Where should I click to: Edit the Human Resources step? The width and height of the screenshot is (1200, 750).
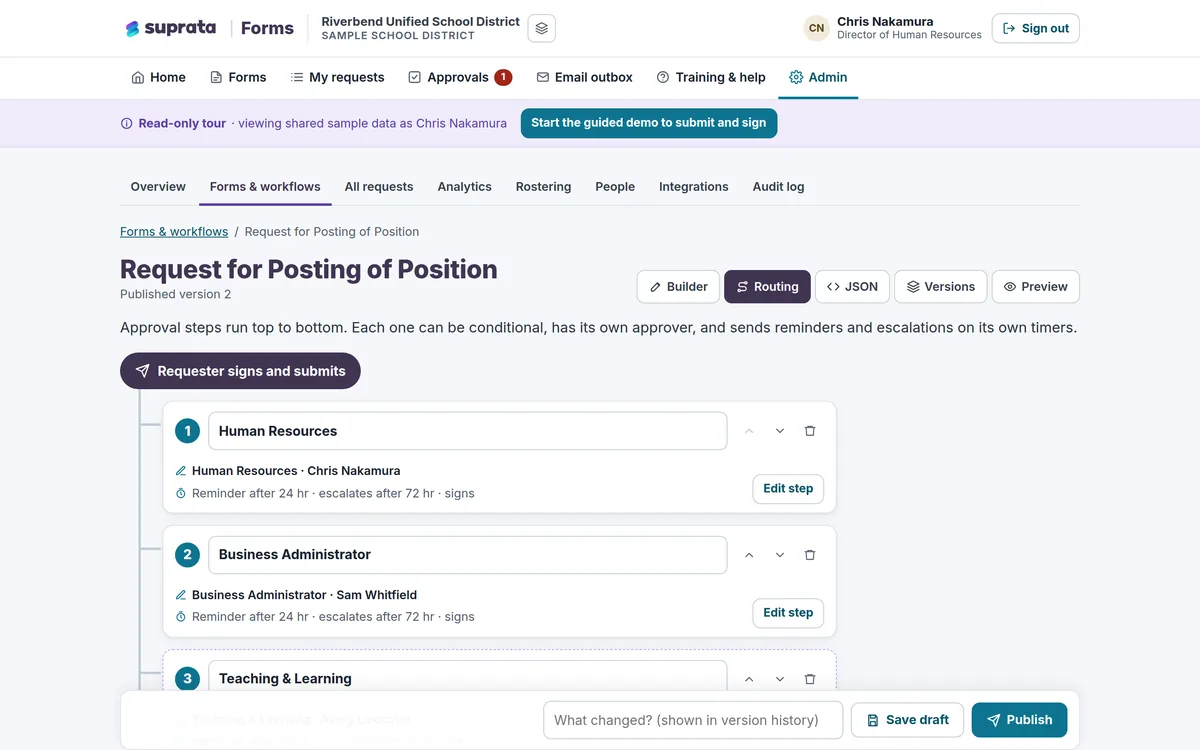coord(788,489)
